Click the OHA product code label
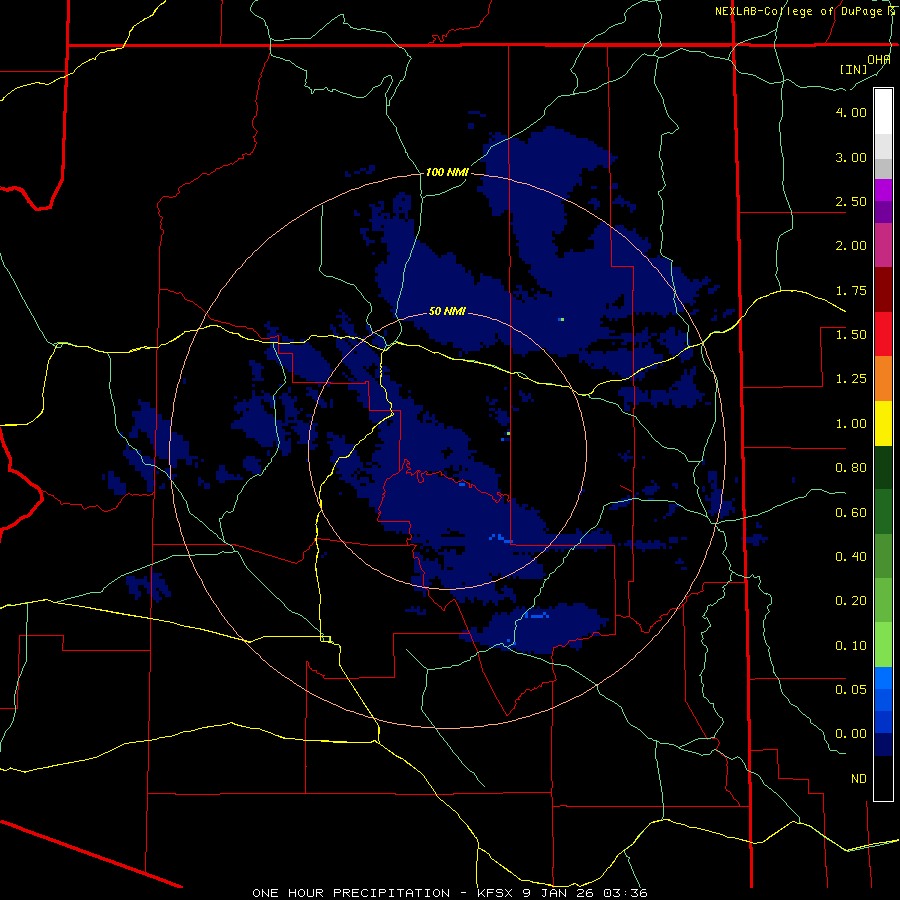900x900 pixels. click(x=879, y=60)
